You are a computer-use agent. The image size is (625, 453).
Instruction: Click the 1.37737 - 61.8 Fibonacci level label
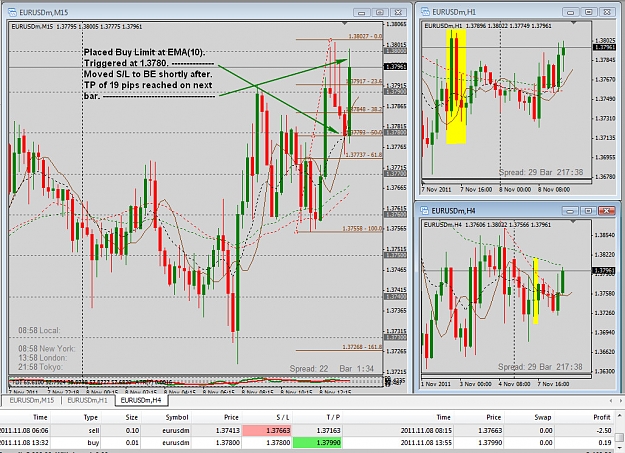[364, 155]
